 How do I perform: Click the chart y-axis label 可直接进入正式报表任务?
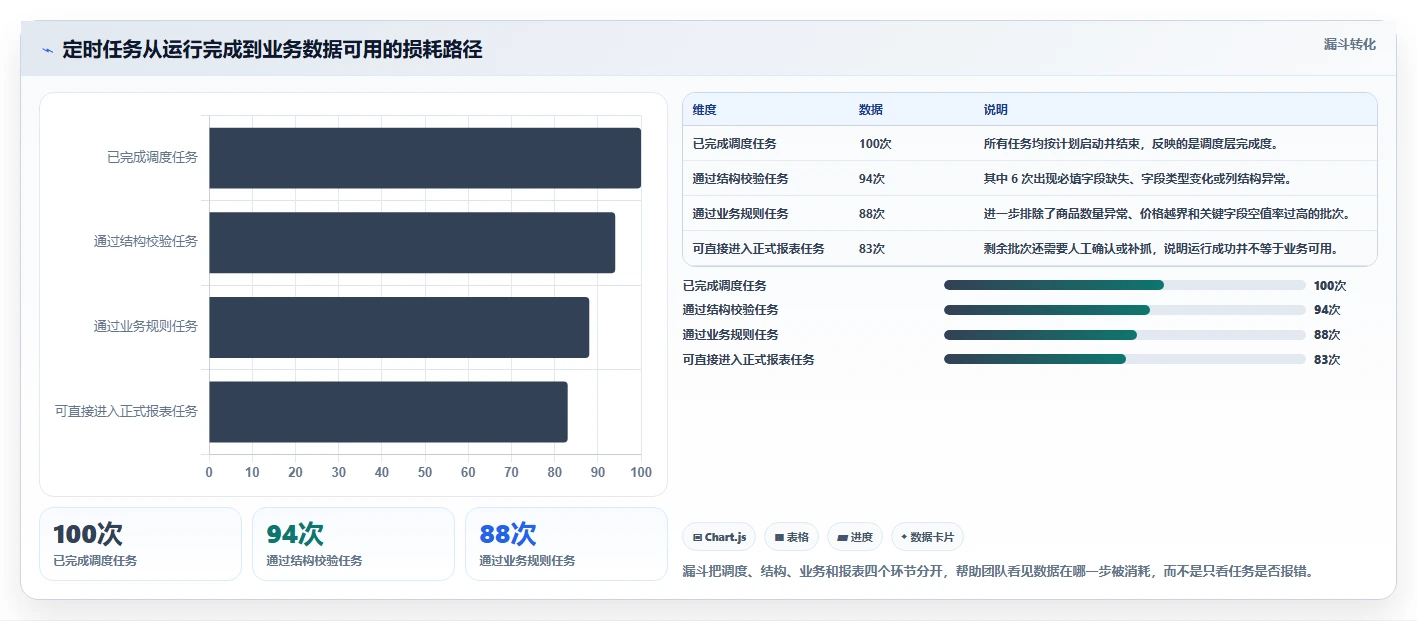127,411
